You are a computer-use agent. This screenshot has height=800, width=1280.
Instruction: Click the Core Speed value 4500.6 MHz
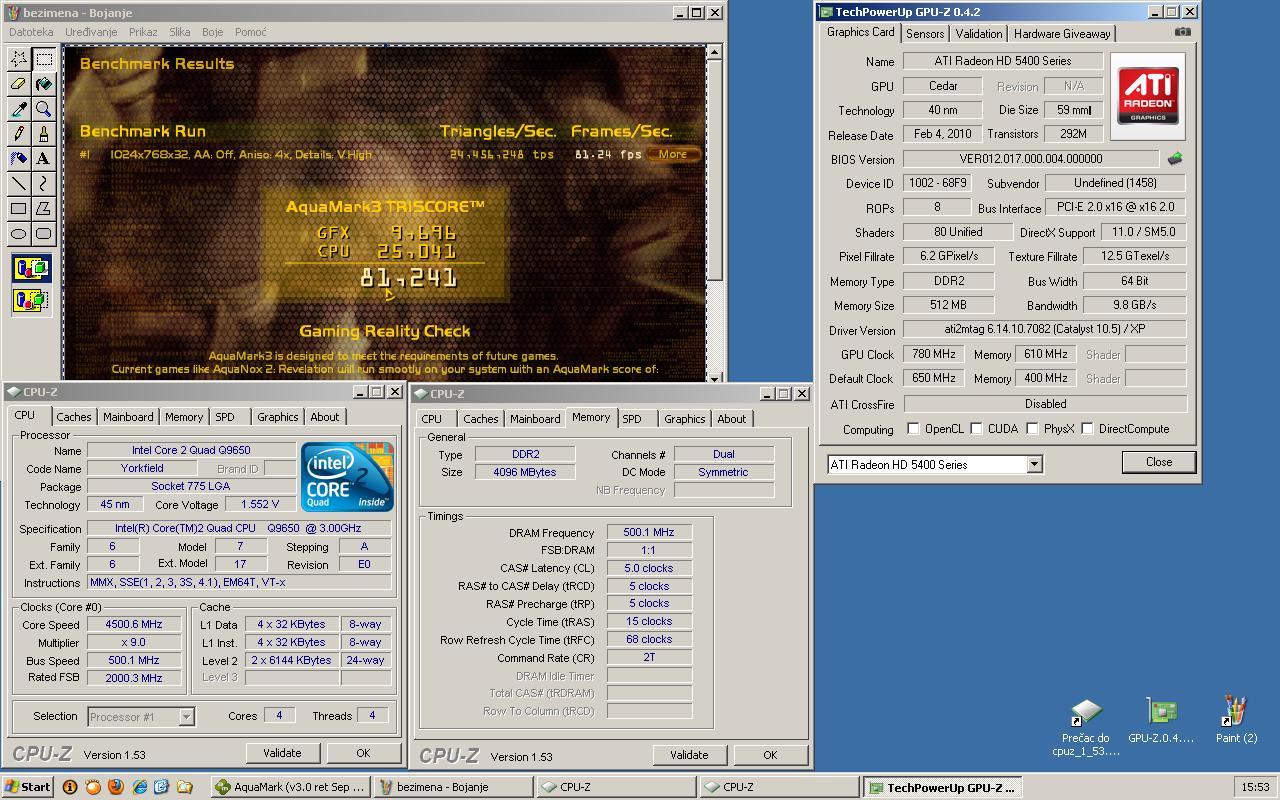point(133,624)
